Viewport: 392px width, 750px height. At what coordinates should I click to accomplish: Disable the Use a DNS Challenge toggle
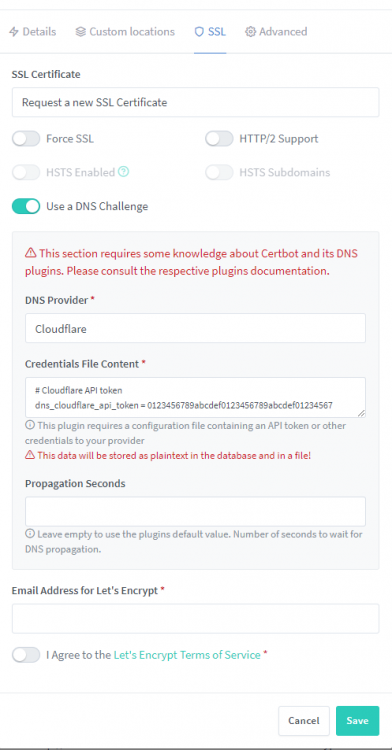(x=26, y=206)
